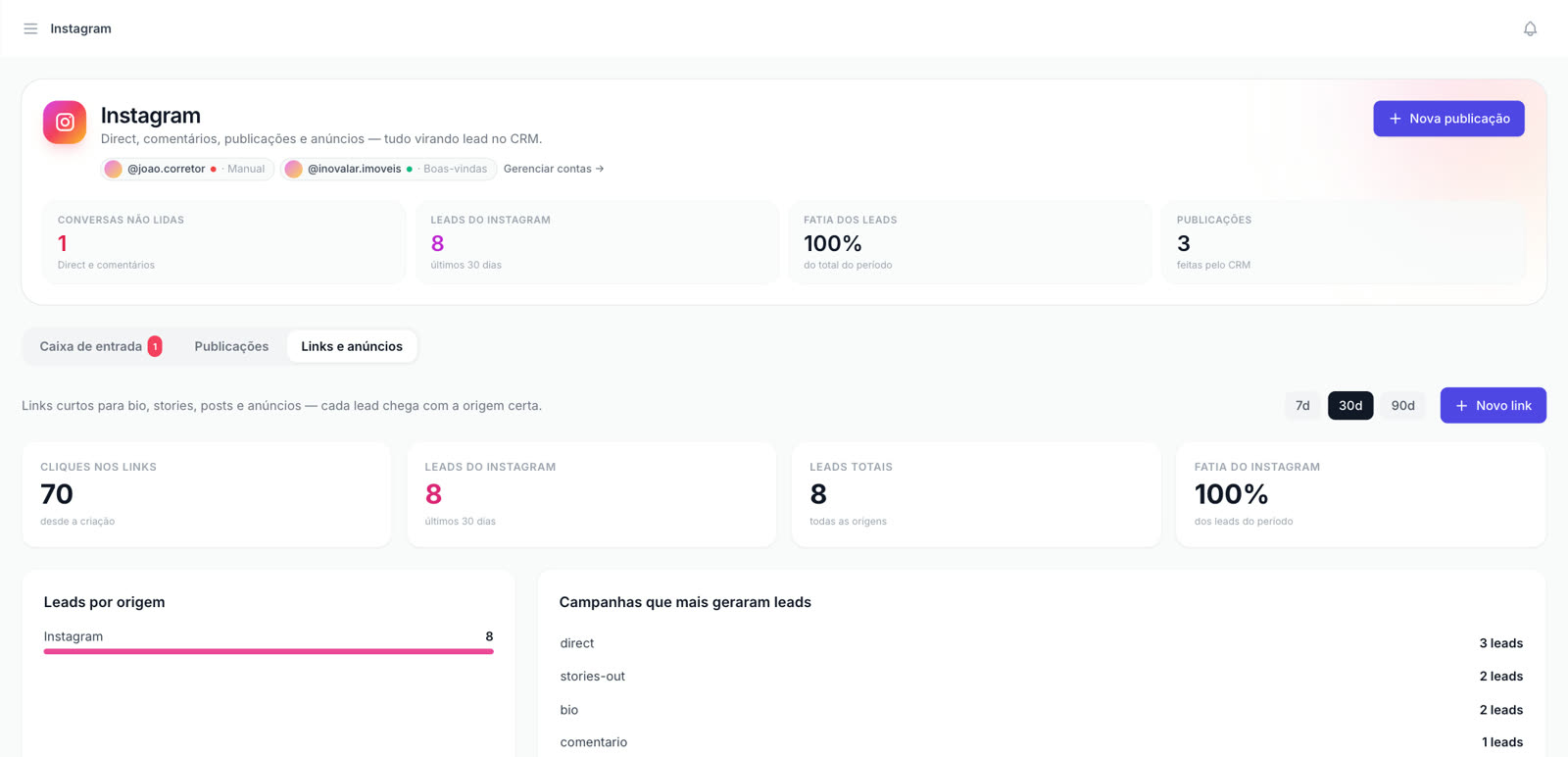Click the @inovalar.imoveis avatar
Screen dimensions: 1568x757
[293, 169]
